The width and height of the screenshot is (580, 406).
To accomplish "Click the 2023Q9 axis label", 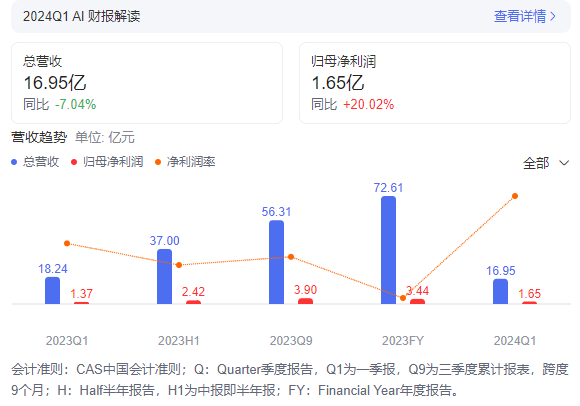I will click(291, 341).
